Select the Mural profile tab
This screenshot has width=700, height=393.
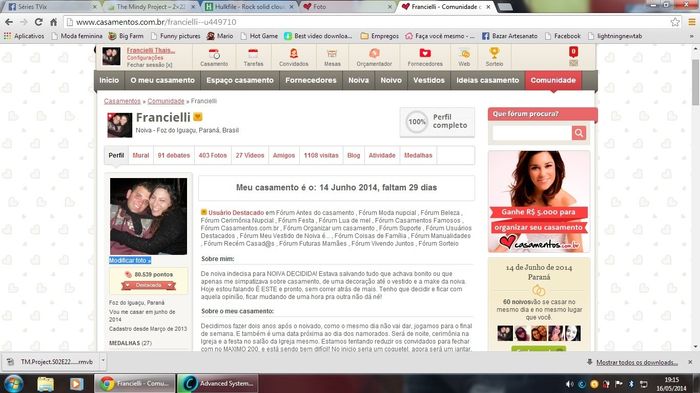[x=141, y=155]
